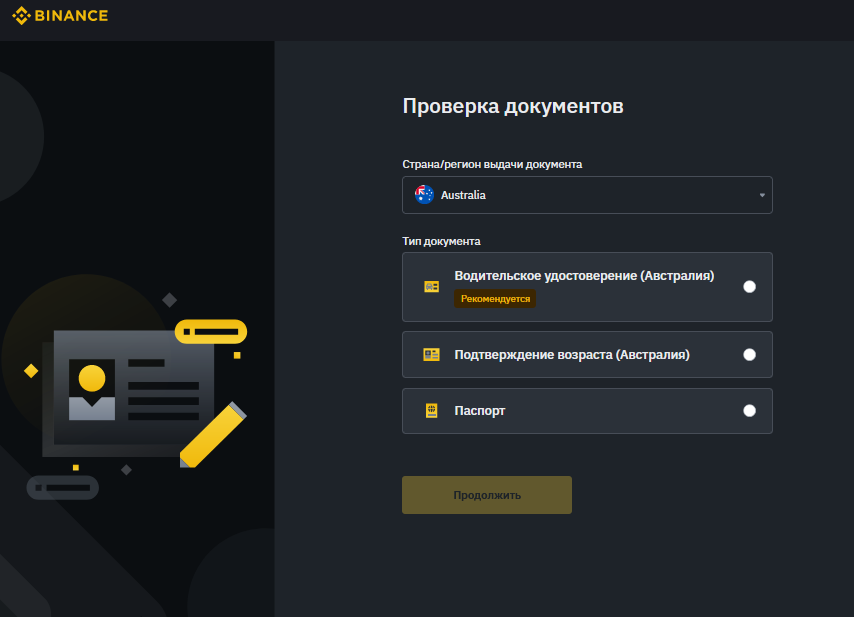Click the Паспорт option text
Viewport: 854px width, 617px height.
[480, 411]
